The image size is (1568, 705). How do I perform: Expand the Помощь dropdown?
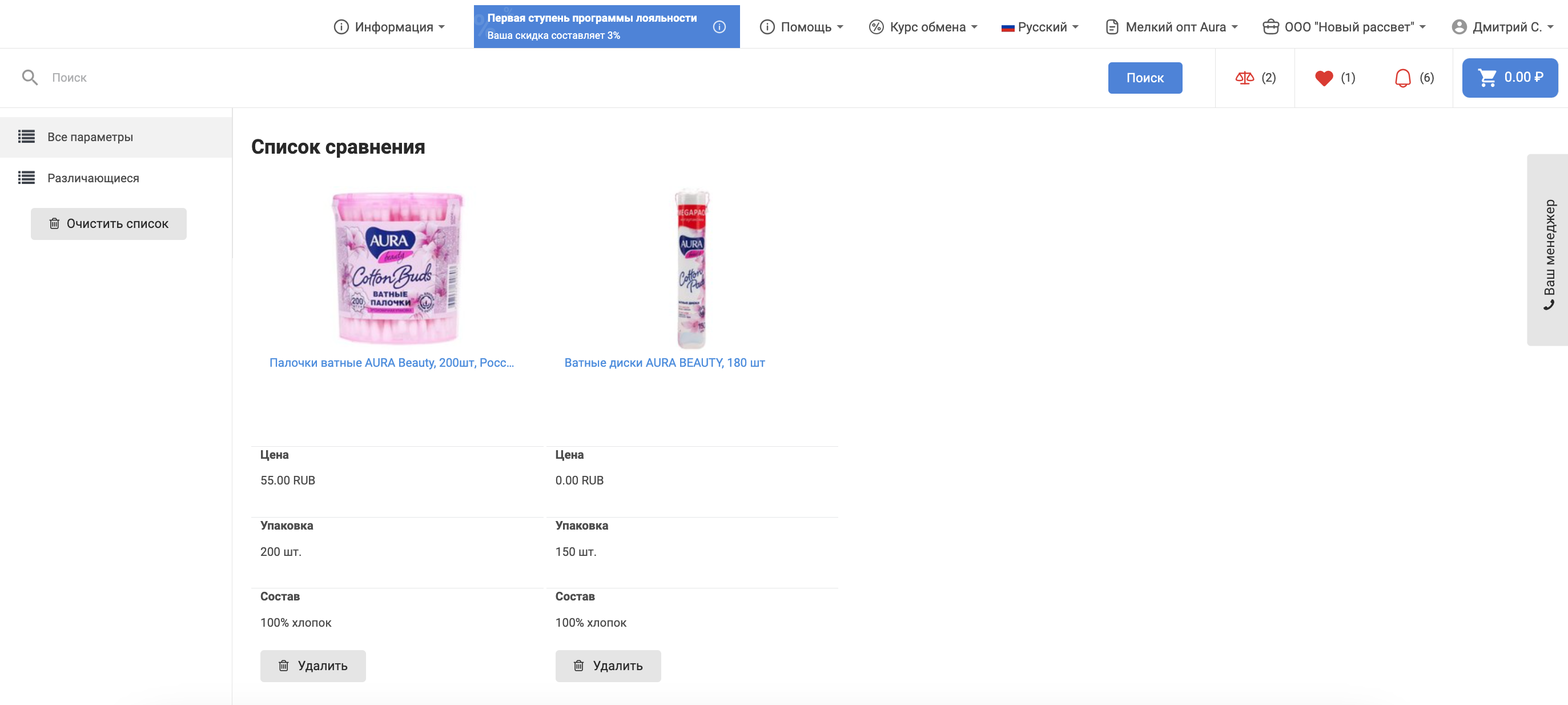801,27
